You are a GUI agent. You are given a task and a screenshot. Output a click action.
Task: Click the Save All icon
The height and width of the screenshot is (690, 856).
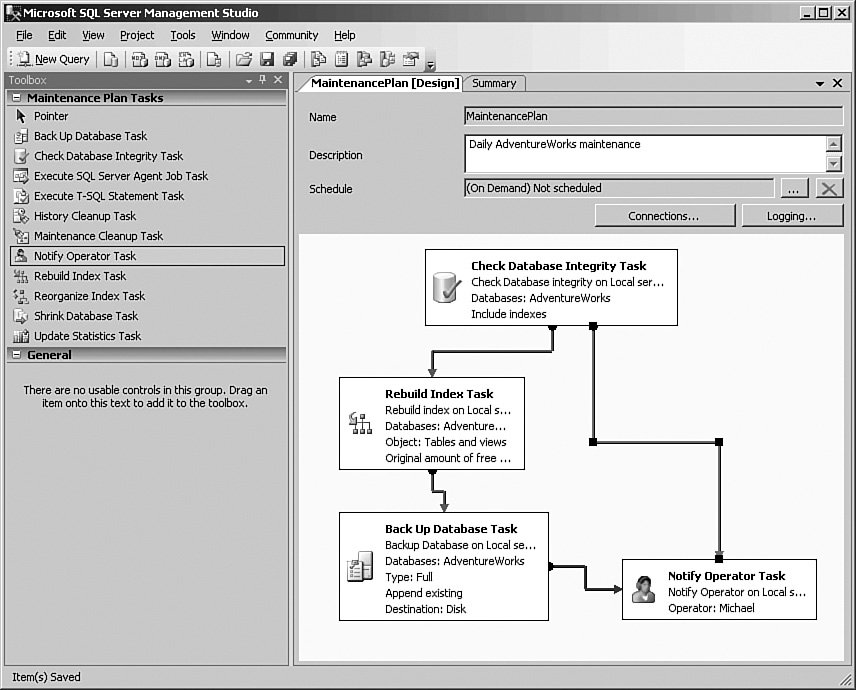tap(290, 59)
